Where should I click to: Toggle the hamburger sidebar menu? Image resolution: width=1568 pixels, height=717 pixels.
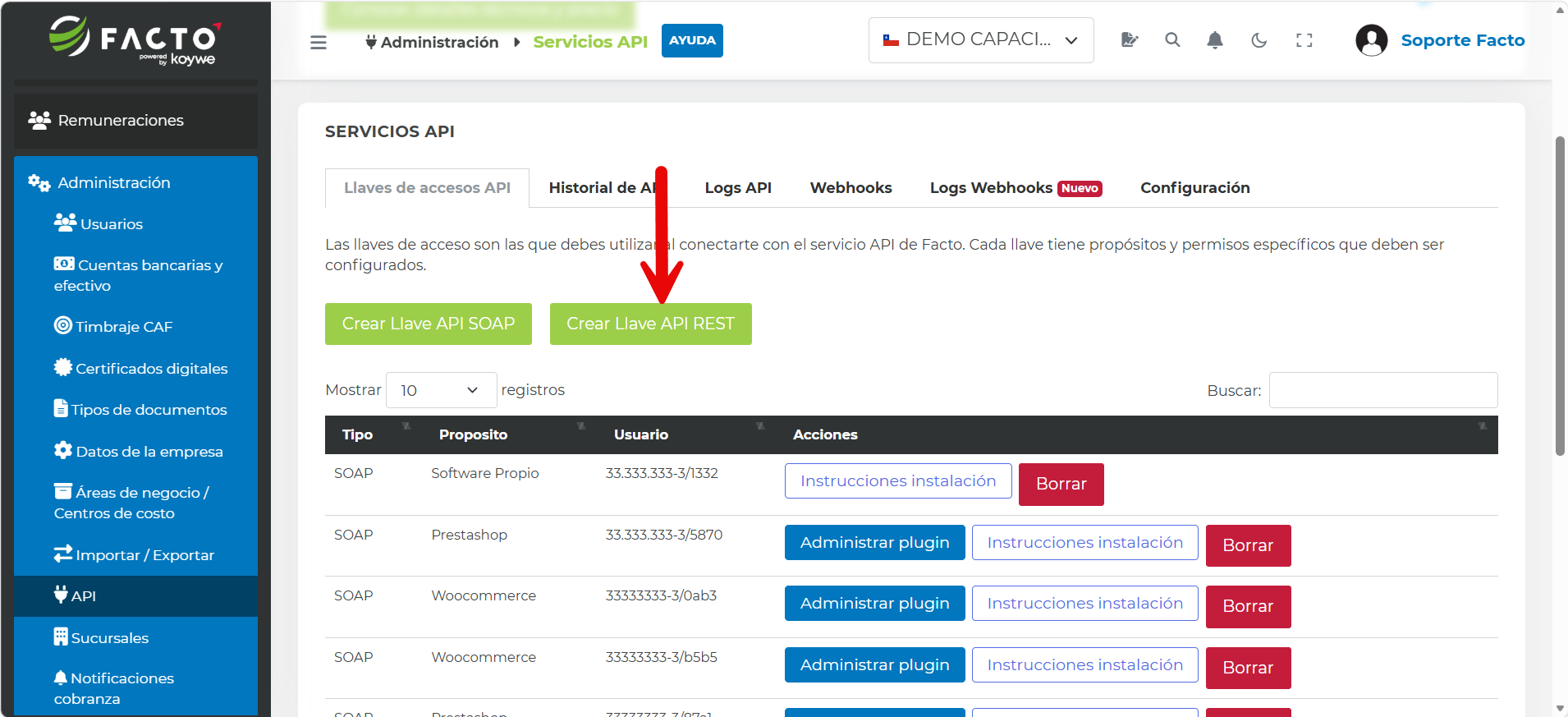click(319, 42)
